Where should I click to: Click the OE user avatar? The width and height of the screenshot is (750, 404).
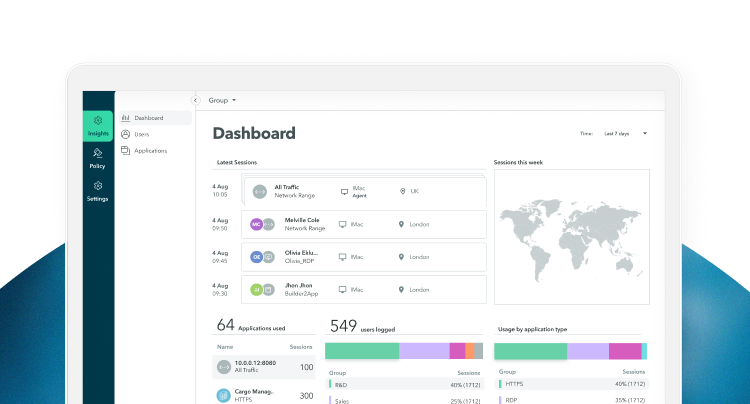click(x=256, y=257)
